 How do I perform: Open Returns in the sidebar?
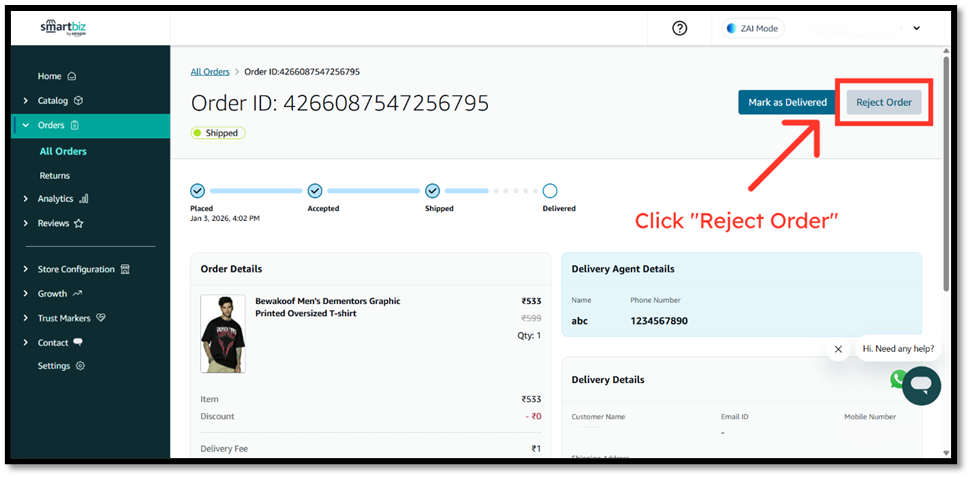[x=55, y=175]
